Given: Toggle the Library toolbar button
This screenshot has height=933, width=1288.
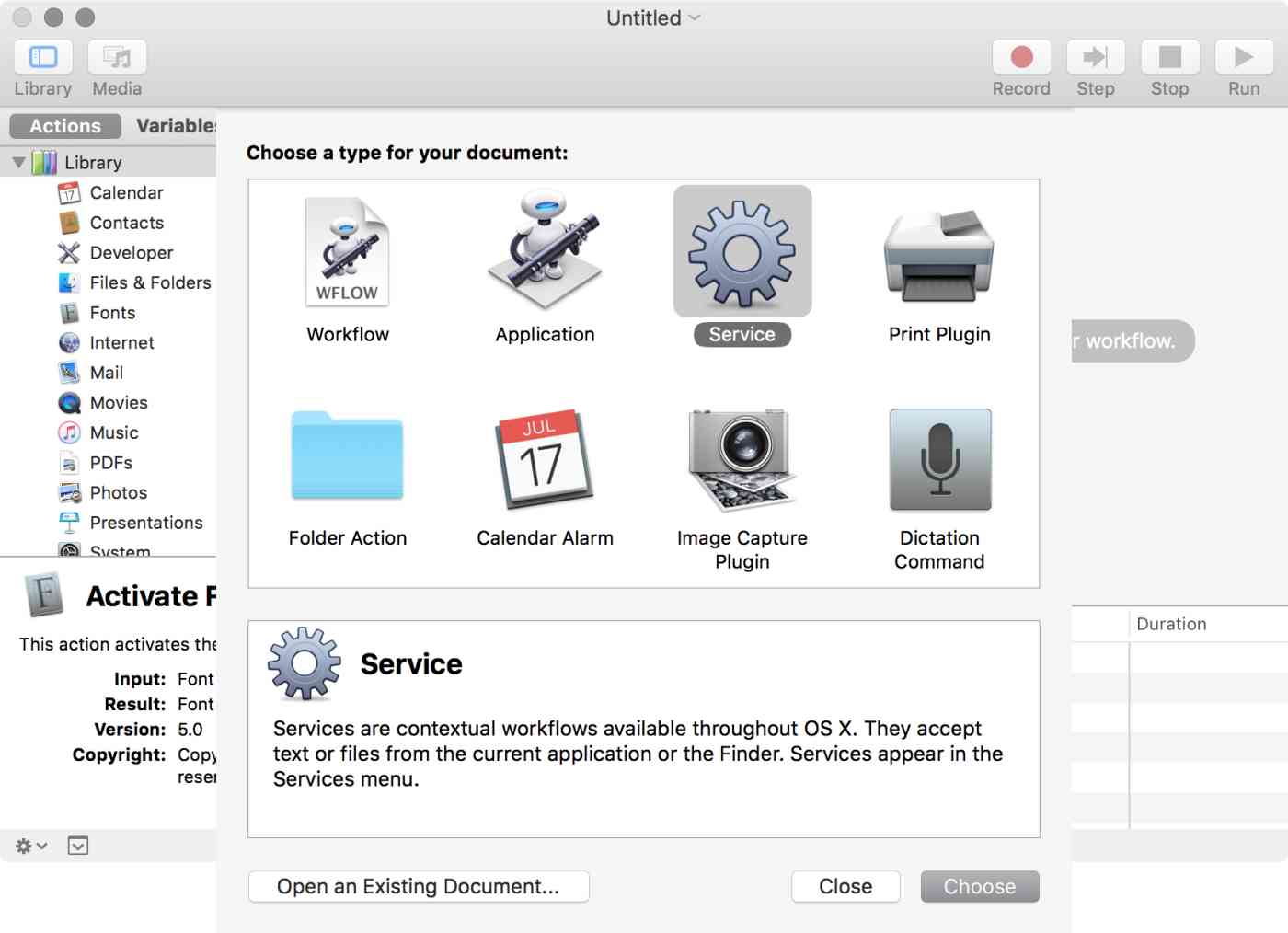Looking at the screenshot, I should coord(43,57).
